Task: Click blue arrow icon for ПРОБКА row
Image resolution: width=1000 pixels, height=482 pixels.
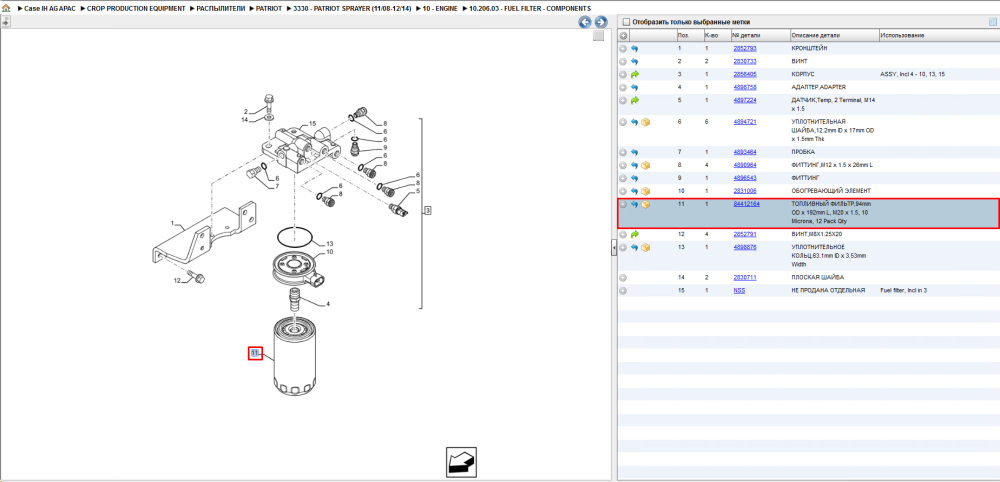Action: tap(634, 152)
